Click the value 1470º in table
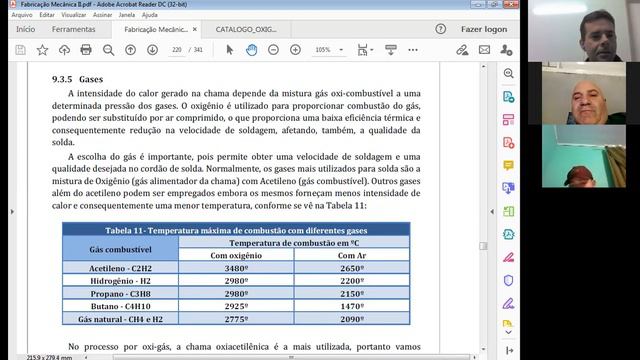 (x=352, y=306)
